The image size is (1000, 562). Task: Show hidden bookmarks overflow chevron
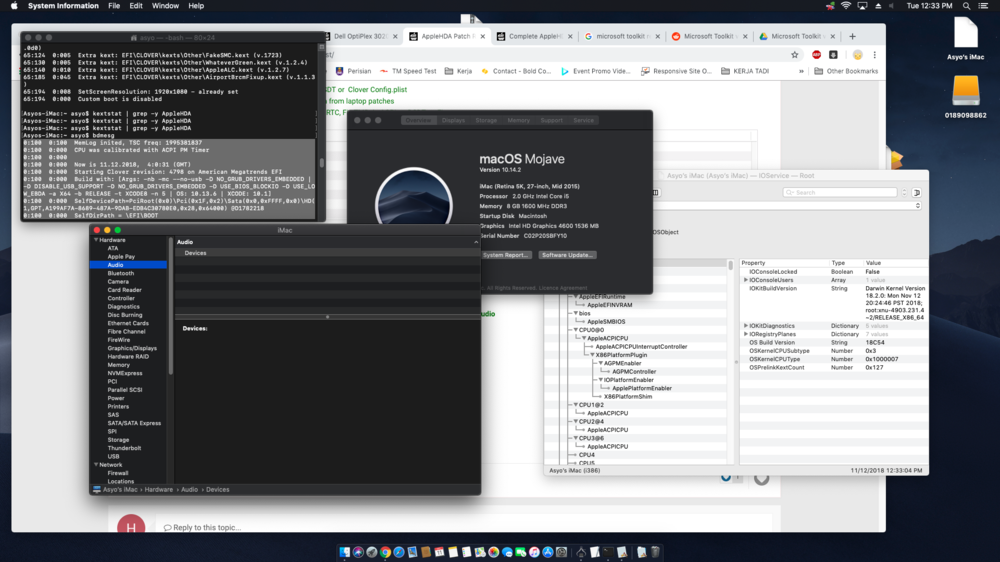point(801,71)
